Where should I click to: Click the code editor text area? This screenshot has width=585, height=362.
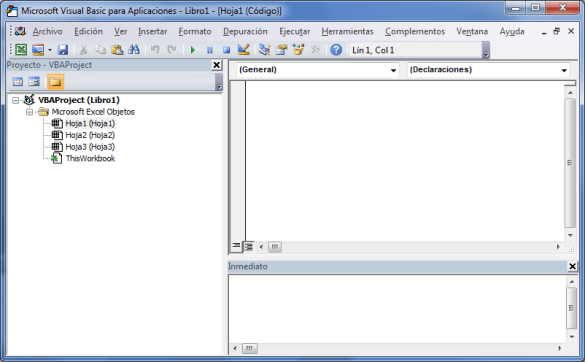coord(405,161)
